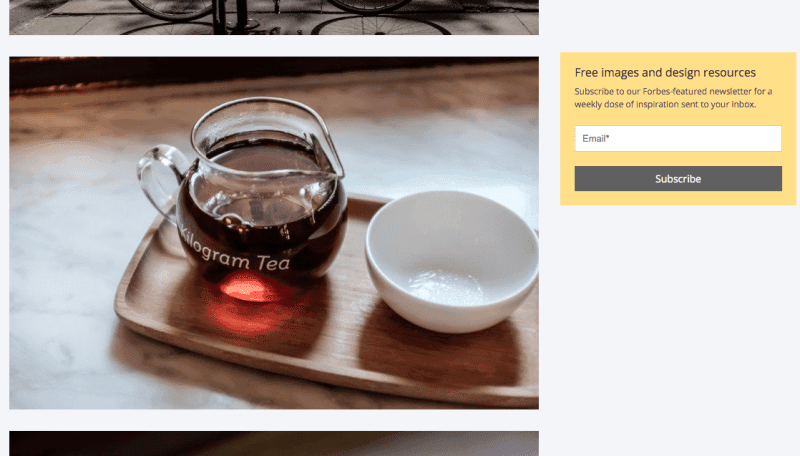The image size is (800, 456).
Task: Open the dark partially visible bottom photo
Action: [x=274, y=443]
